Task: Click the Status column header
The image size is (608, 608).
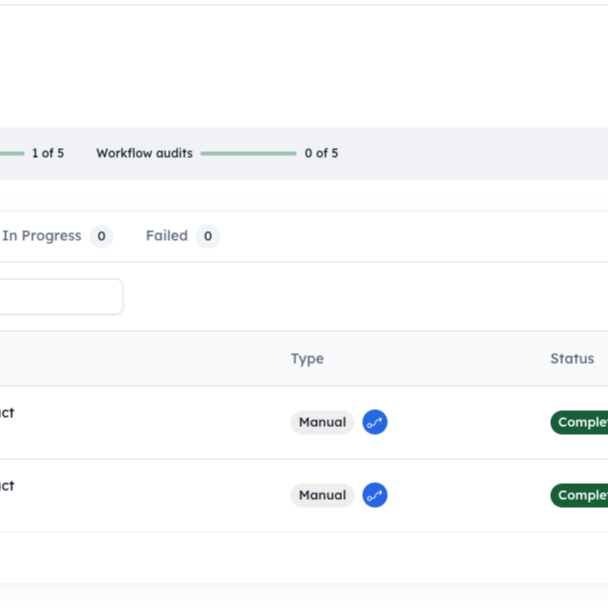Action: tap(572, 359)
